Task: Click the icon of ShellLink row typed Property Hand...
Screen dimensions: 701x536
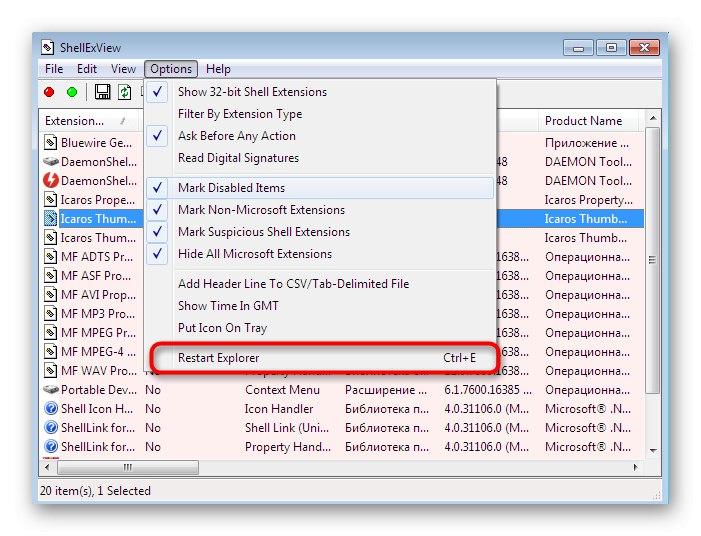Action: coord(51,447)
